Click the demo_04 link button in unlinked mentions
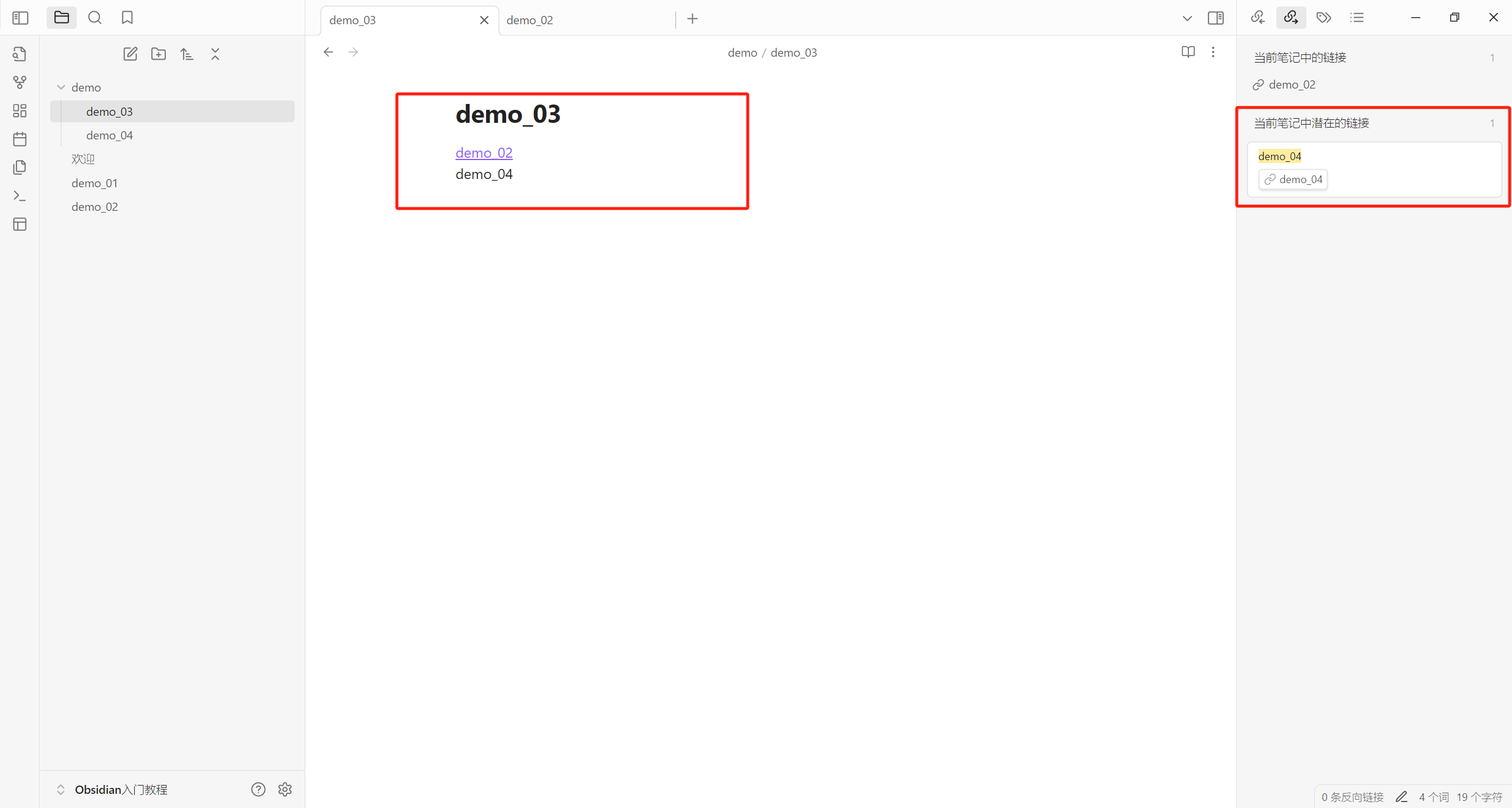The height and width of the screenshot is (808, 1512). coord(1293,180)
